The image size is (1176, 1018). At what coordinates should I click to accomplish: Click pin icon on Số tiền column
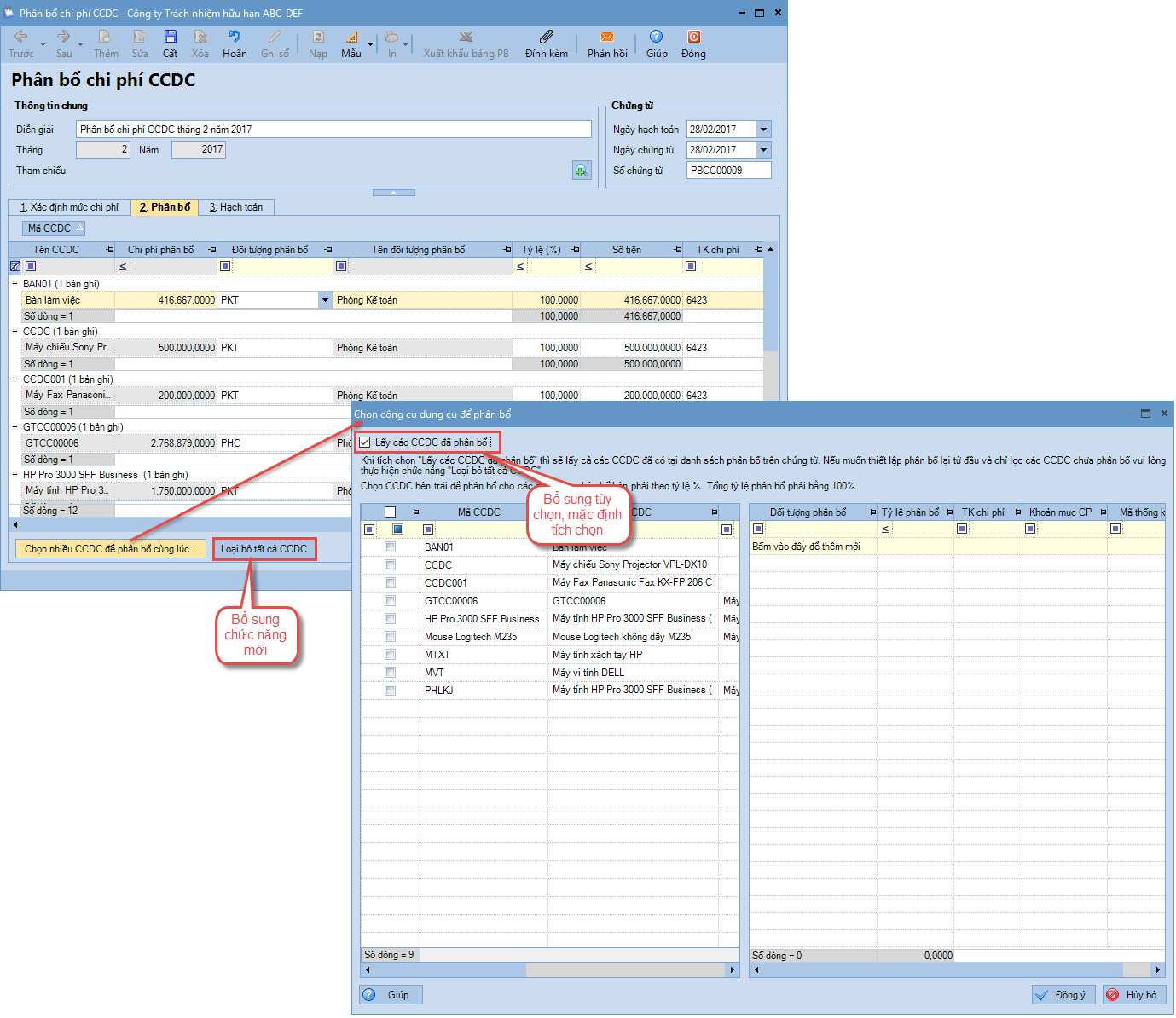point(678,250)
